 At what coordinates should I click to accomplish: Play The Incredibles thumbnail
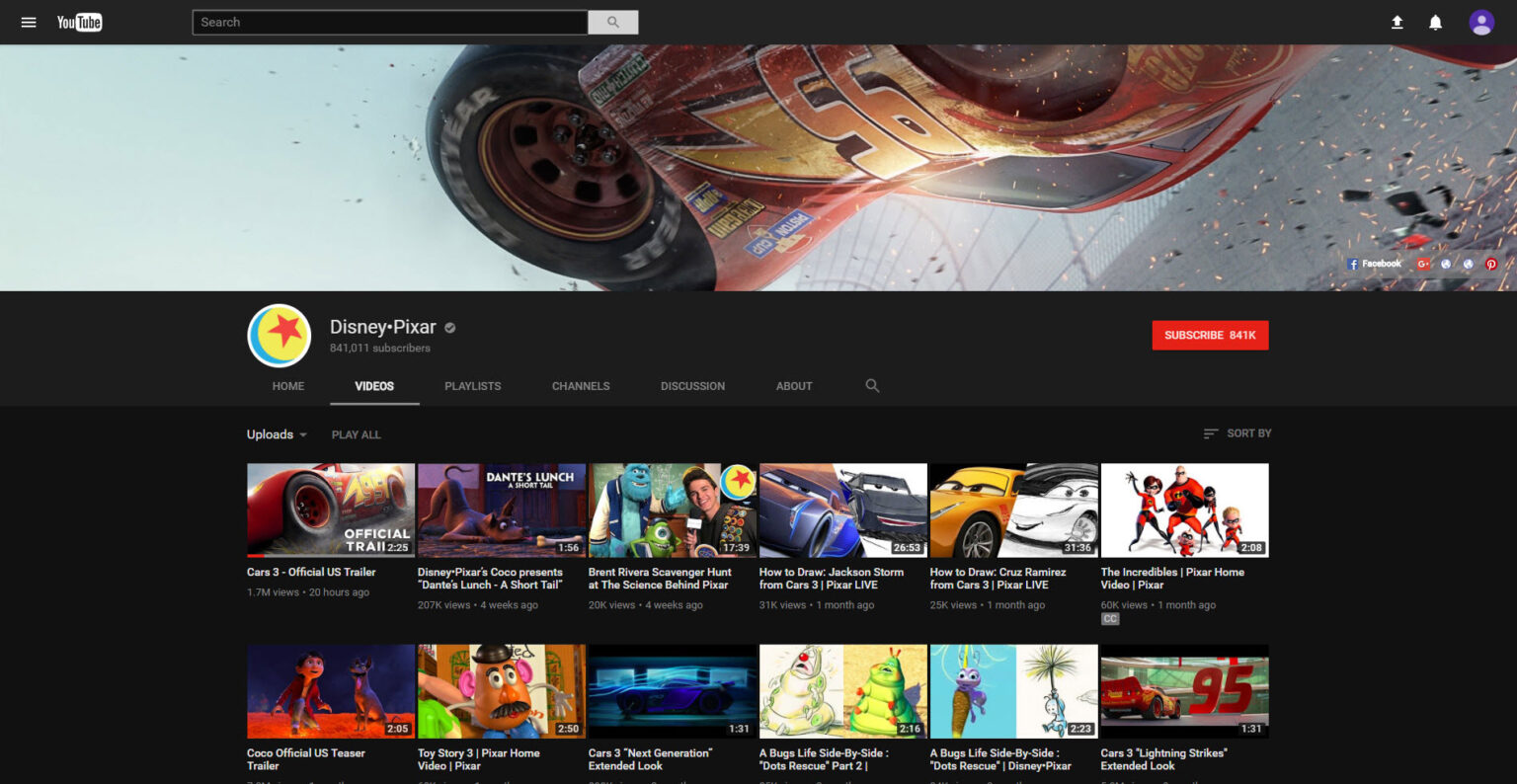[1185, 510]
